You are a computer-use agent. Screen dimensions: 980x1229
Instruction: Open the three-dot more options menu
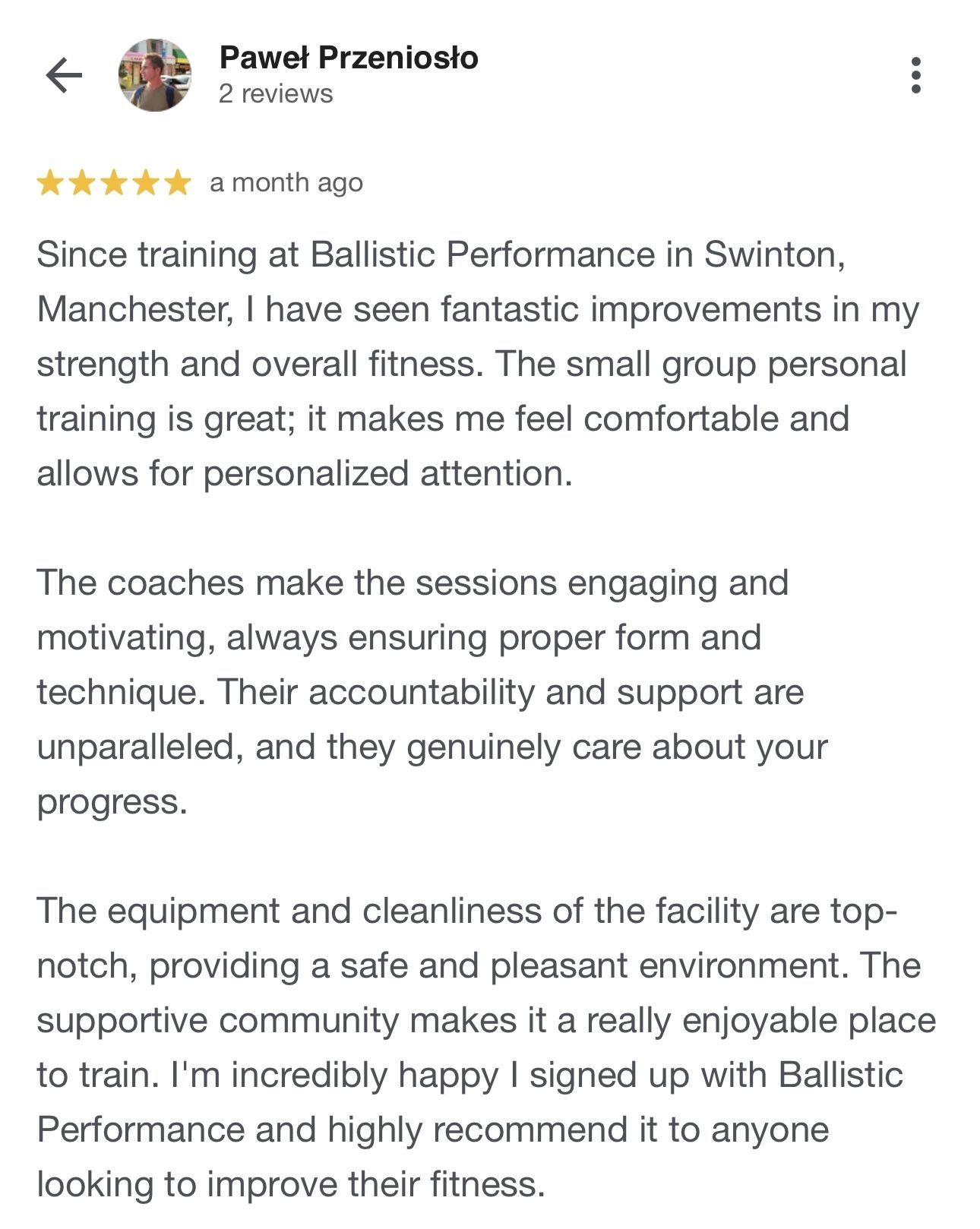915,75
